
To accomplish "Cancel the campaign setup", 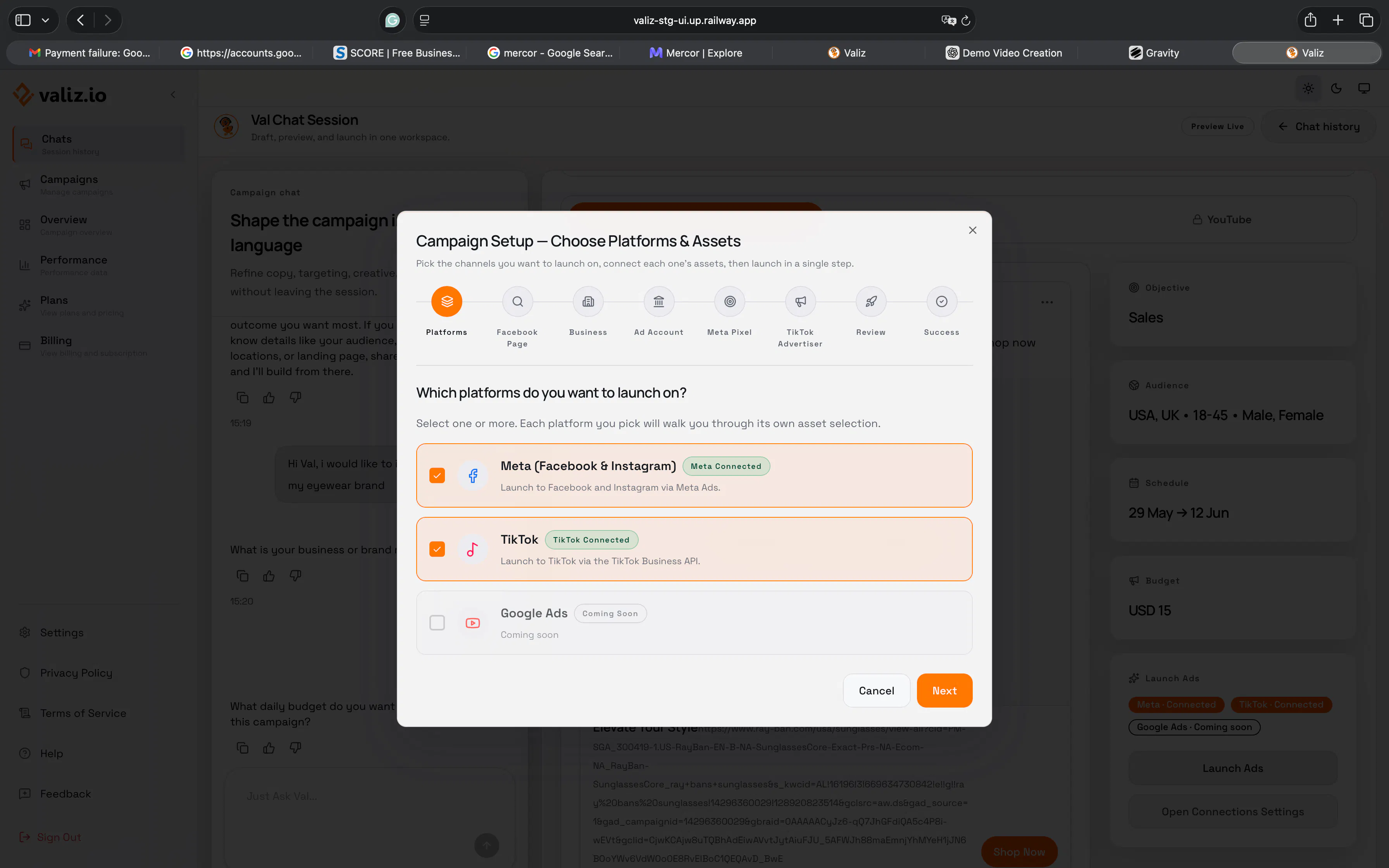I will [x=876, y=691].
